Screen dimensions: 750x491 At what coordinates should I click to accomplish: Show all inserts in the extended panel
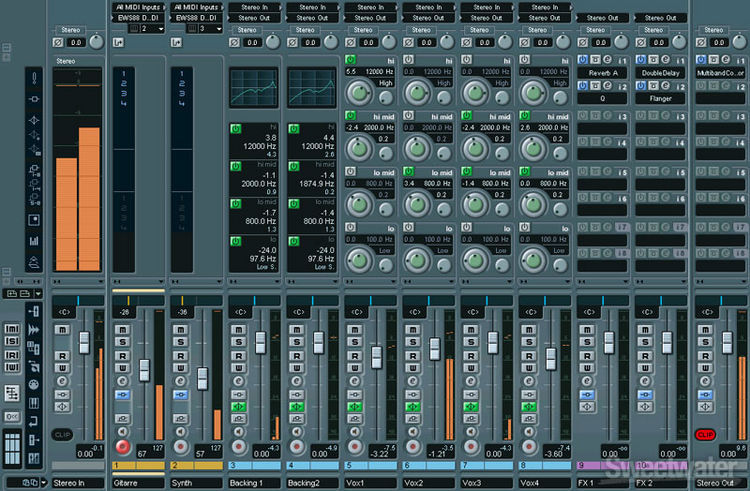(x=34, y=99)
